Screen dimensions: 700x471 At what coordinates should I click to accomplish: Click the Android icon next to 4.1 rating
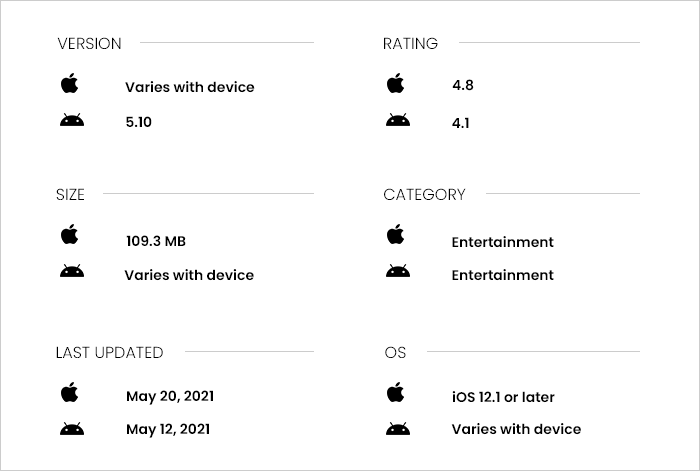click(398, 120)
